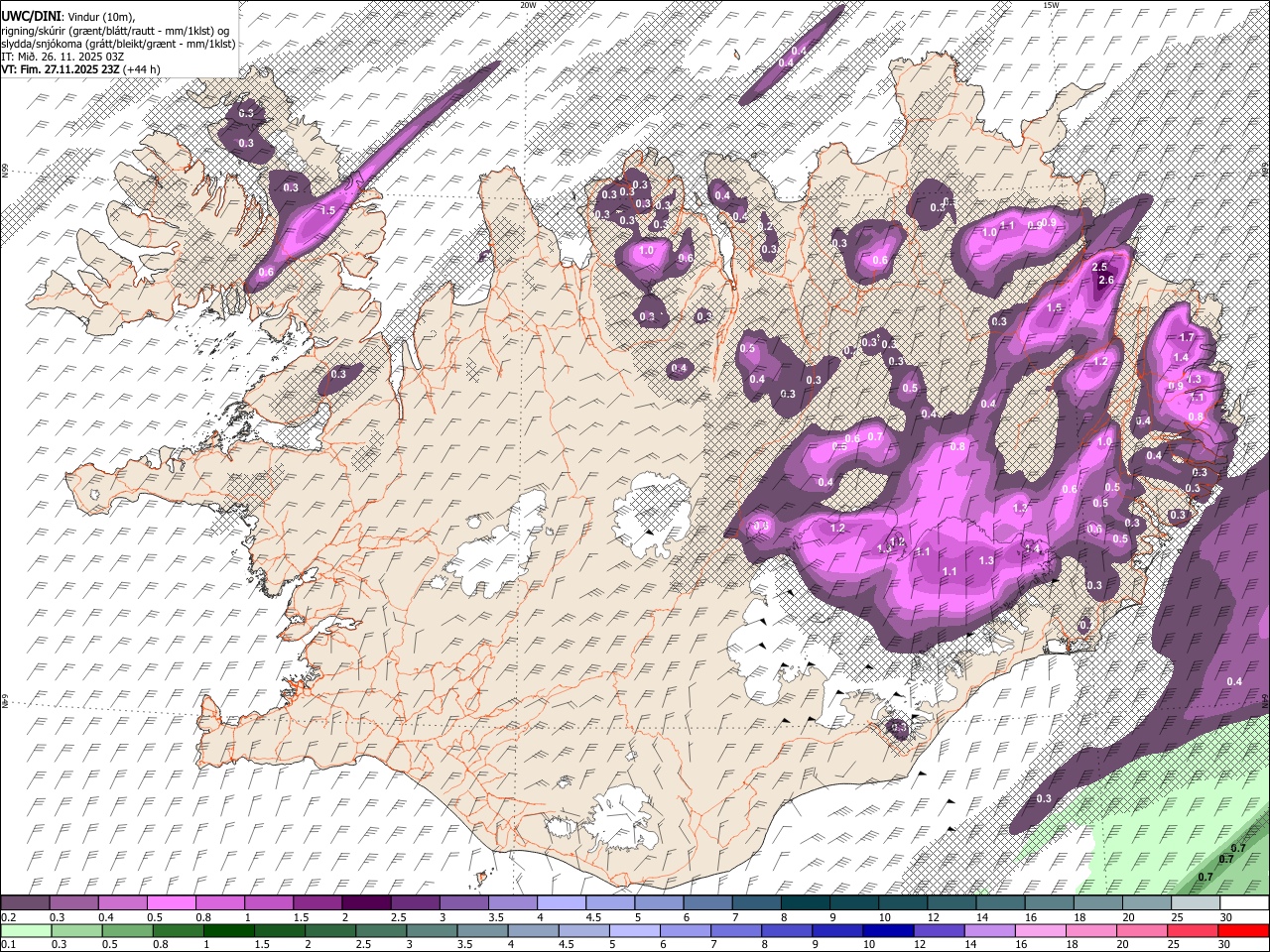Select the 'IT: Mið. 26. 11. 2025 03Z' line
Viewport: 1270px width, 952px height.
[x=63, y=57]
